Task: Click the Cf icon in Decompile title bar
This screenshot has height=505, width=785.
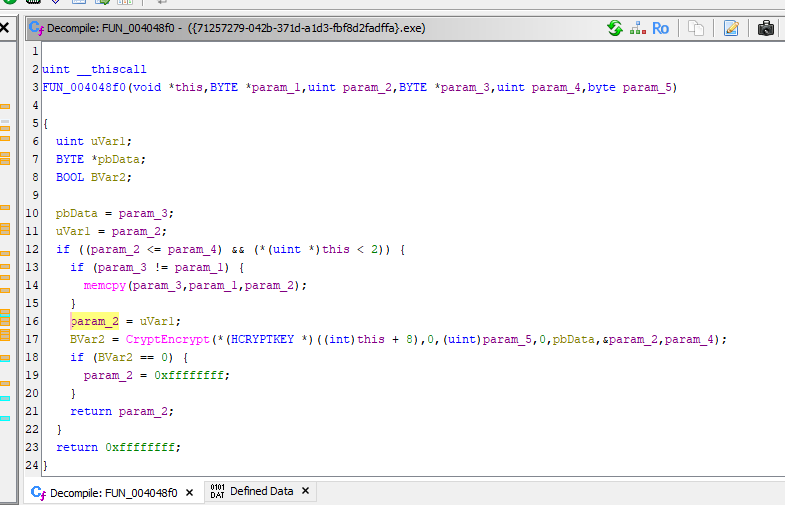Action: coord(37,29)
